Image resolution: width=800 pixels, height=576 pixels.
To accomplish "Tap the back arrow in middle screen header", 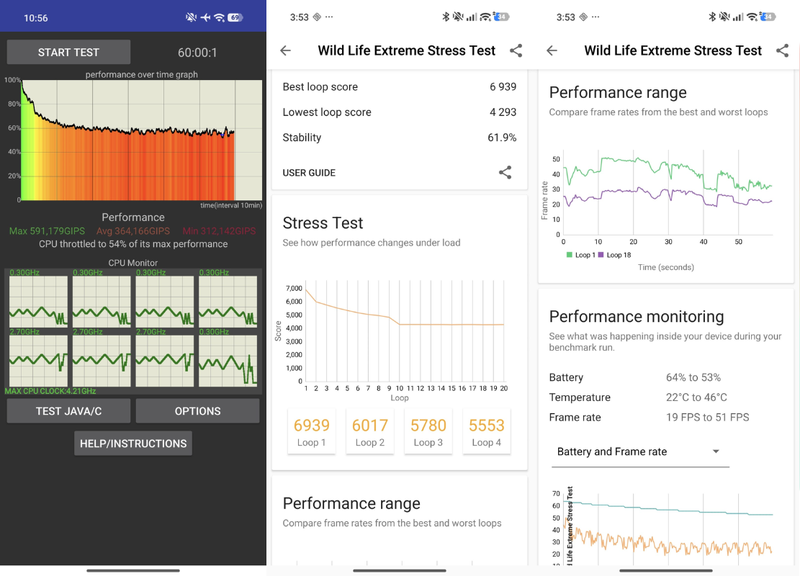I will tap(286, 51).
